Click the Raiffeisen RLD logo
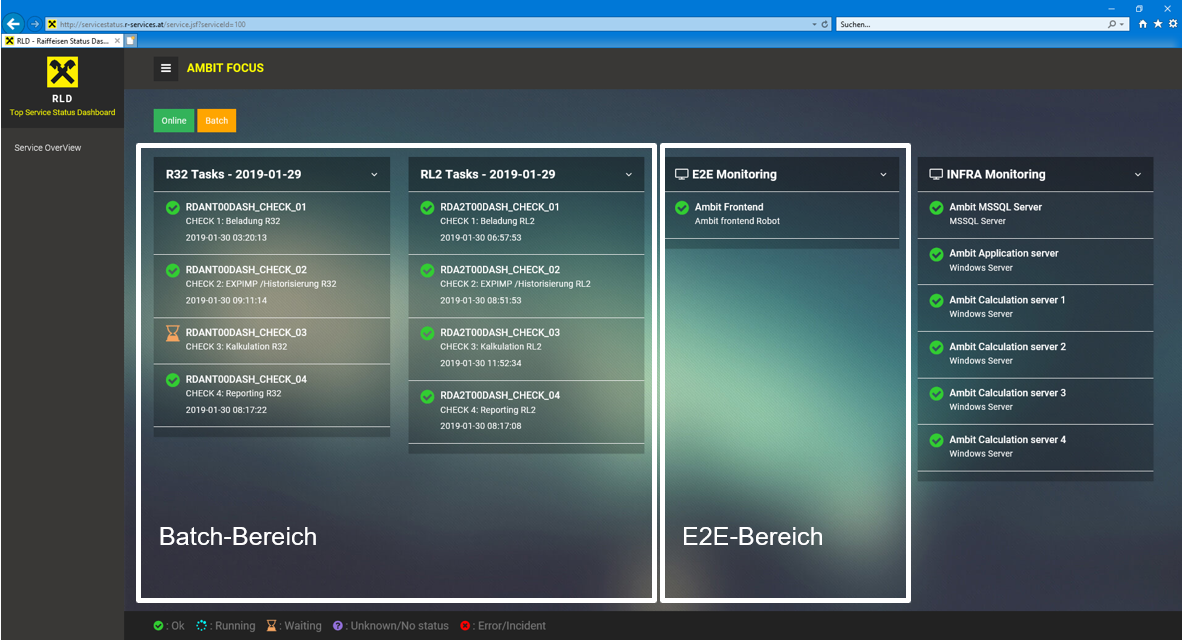The height and width of the screenshot is (640, 1182). point(63,72)
